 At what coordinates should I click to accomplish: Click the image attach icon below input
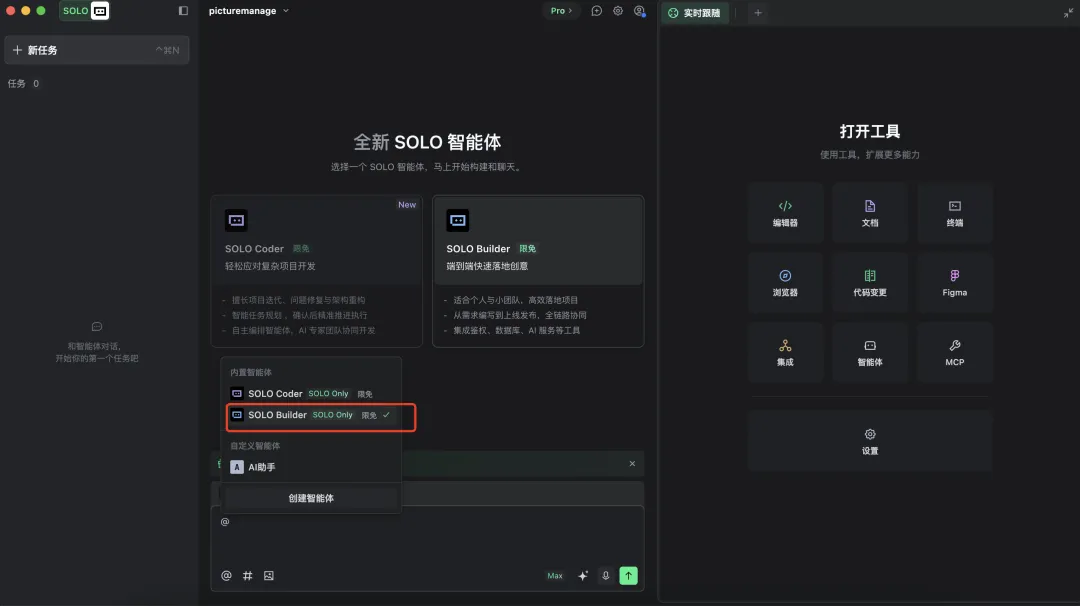coord(269,576)
